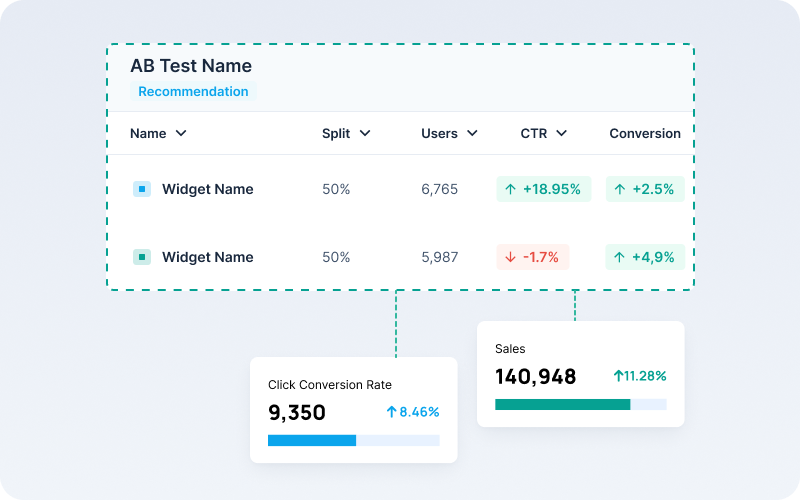Open the Users column dropdown chevron
This screenshot has height=500, width=800.
click(472, 133)
